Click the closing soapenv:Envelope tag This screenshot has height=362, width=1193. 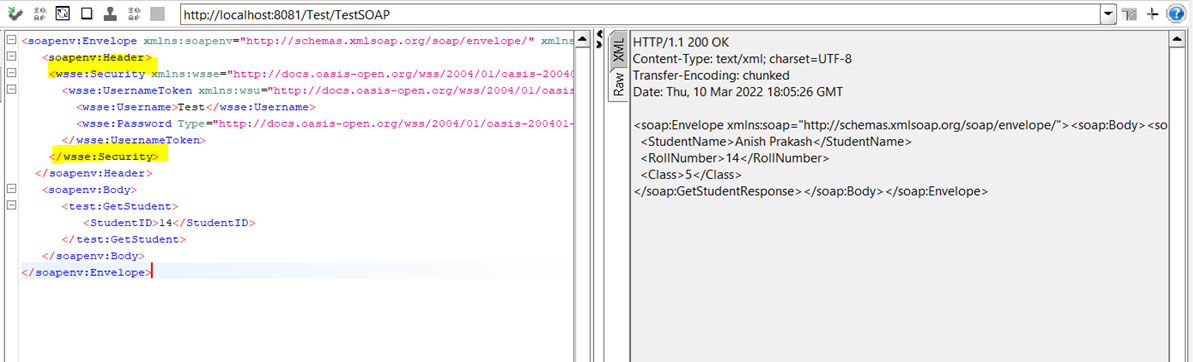pyautogui.click(x=86, y=272)
